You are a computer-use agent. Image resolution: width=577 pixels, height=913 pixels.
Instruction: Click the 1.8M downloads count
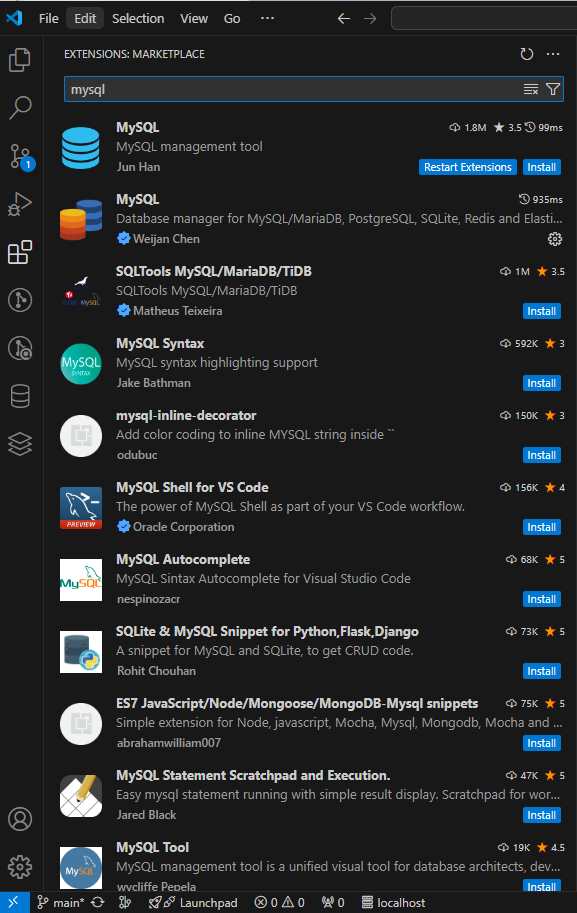(x=468, y=128)
